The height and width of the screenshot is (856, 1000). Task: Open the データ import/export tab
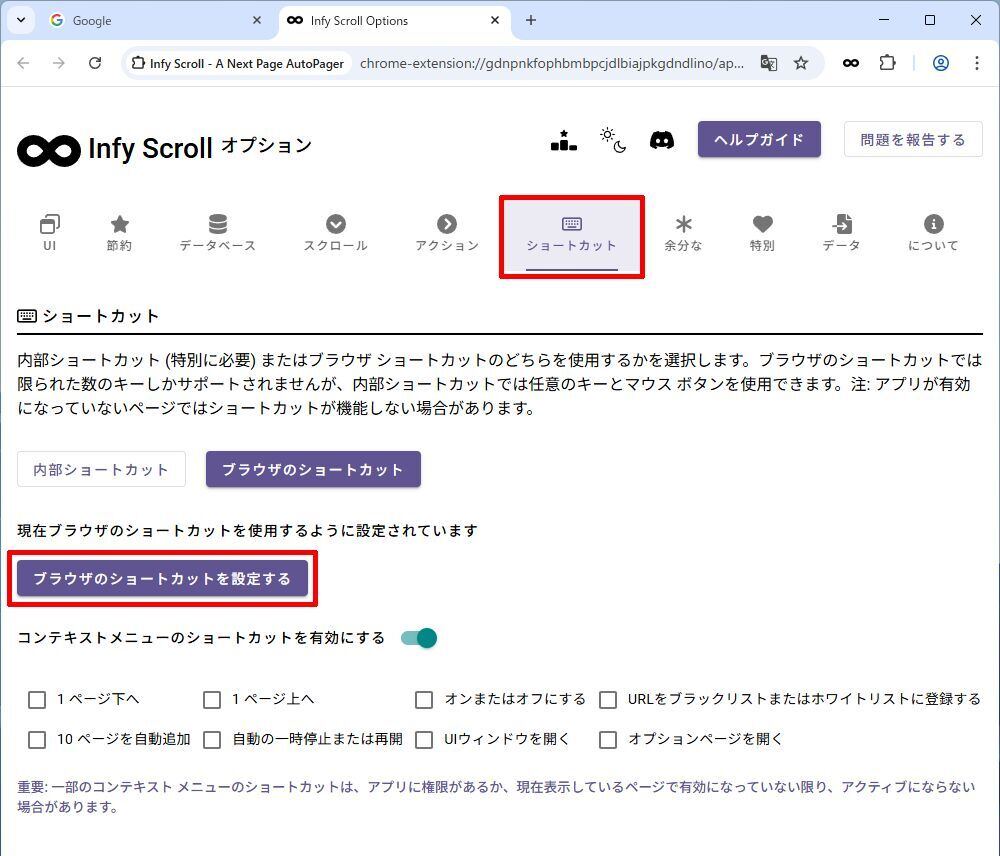841,233
